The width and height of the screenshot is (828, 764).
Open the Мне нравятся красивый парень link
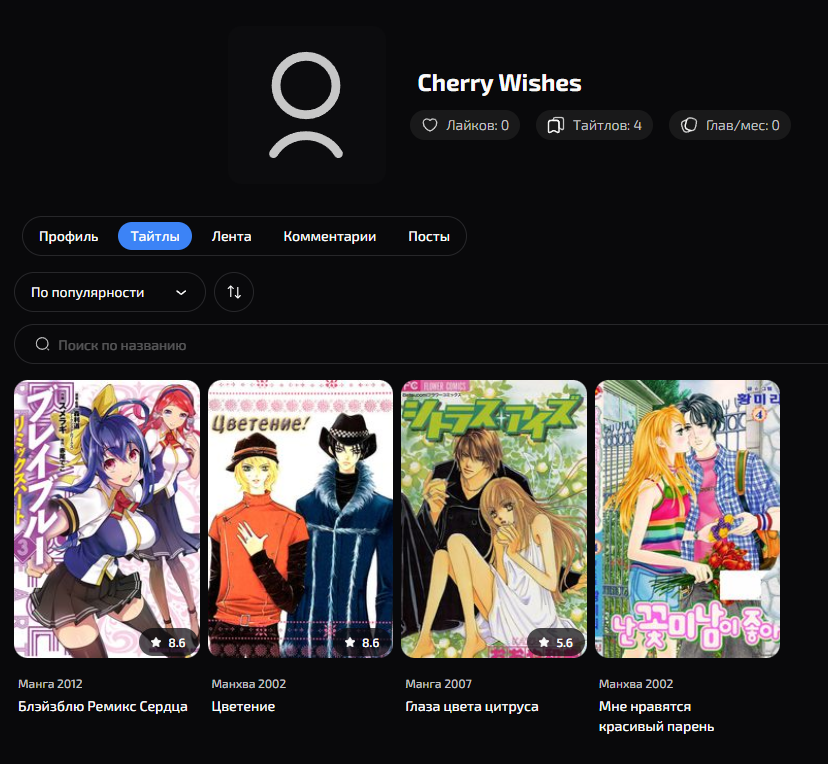656,716
